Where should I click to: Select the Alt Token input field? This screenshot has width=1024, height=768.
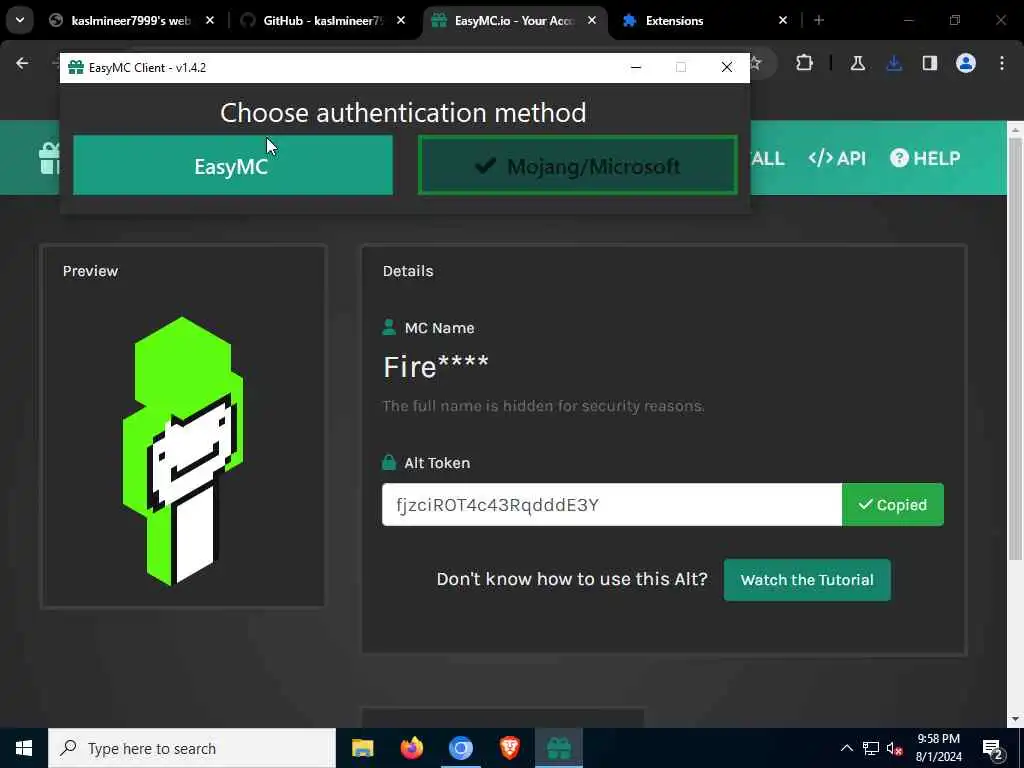click(612, 505)
